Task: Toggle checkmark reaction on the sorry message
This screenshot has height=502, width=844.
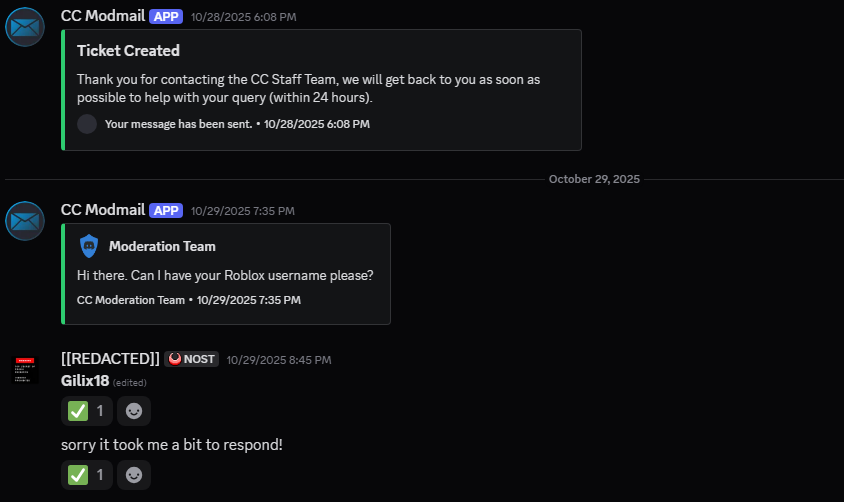Action: (x=86, y=475)
